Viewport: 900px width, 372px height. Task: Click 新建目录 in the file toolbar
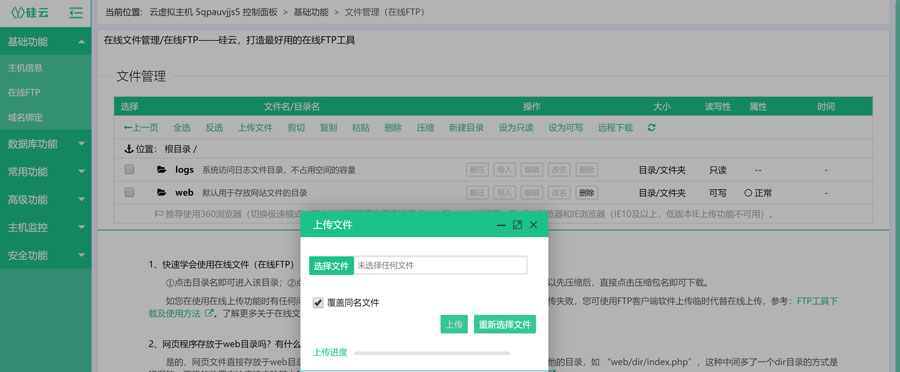(467, 127)
